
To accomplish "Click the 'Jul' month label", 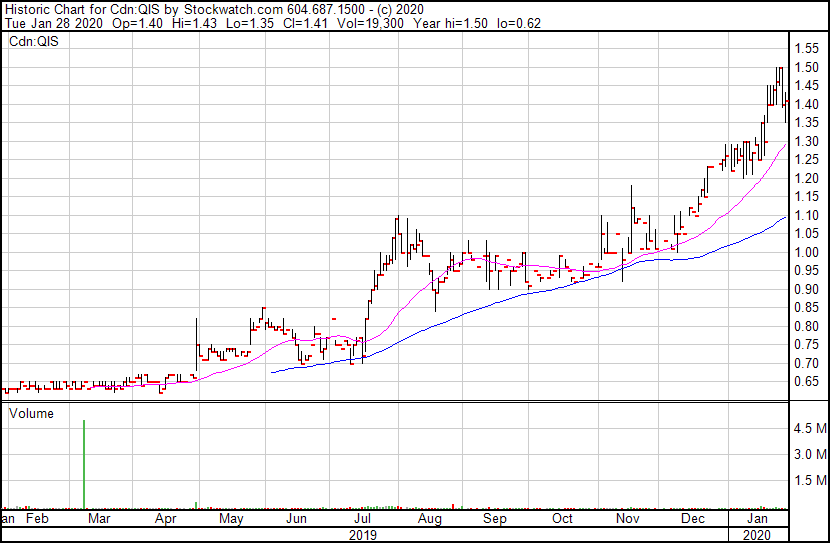I will (362, 519).
